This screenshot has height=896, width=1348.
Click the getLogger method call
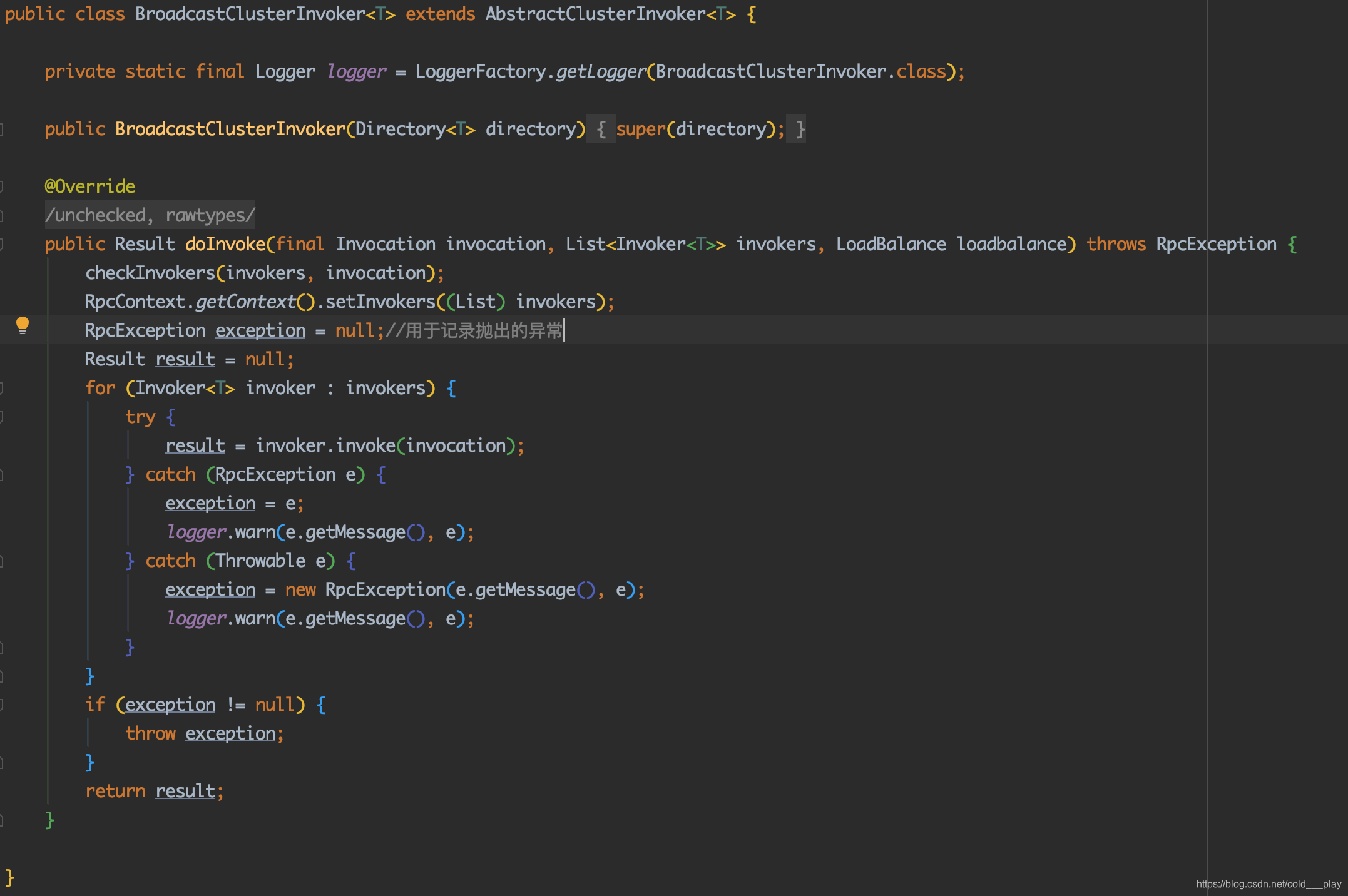(601, 71)
